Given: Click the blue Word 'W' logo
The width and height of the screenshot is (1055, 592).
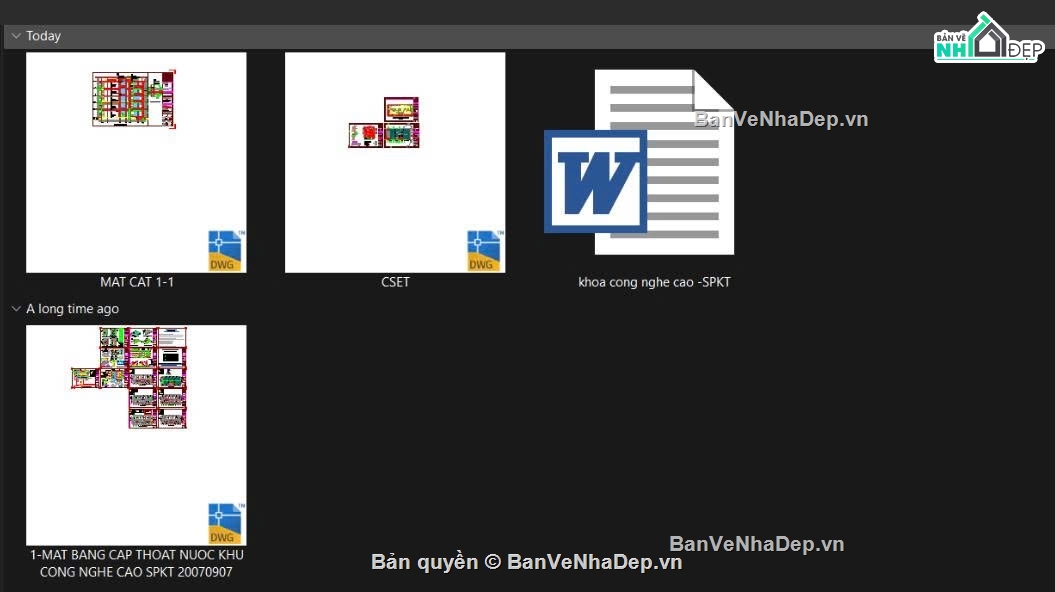Looking at the screenshot, I should pyautogui.click(x=595, y=181).
